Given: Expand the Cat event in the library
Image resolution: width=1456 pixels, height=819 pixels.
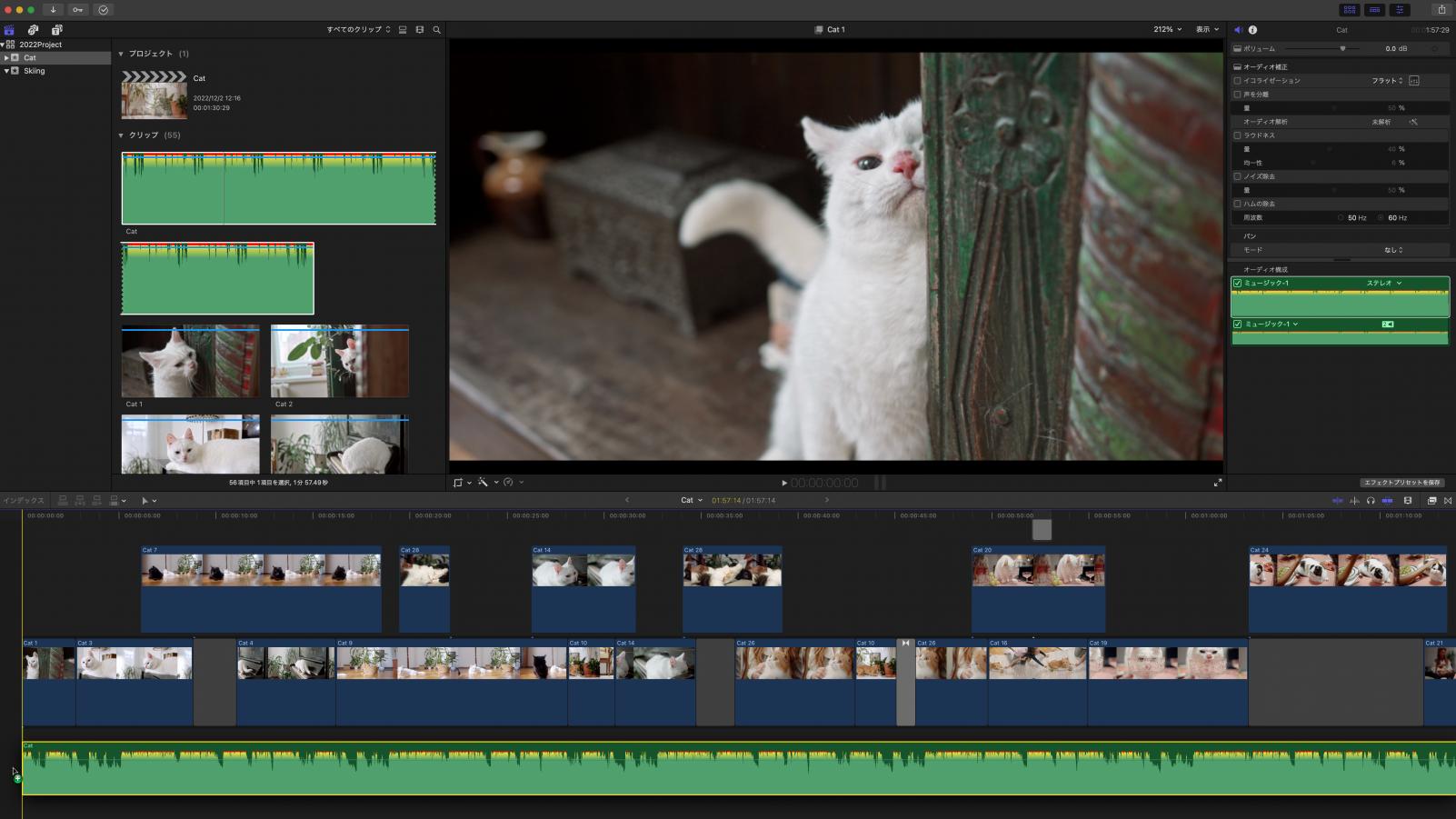Looking at the screenshot, I should pos(6,58).
